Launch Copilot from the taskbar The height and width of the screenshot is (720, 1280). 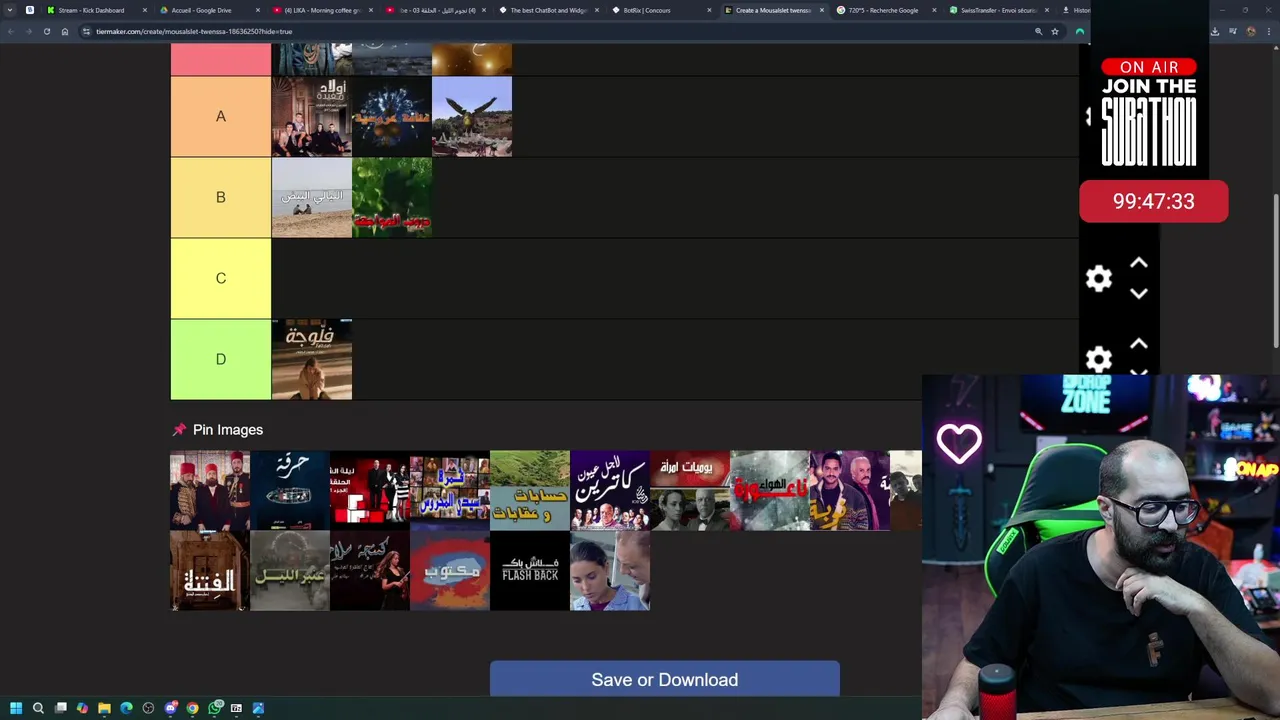(82, 708)
